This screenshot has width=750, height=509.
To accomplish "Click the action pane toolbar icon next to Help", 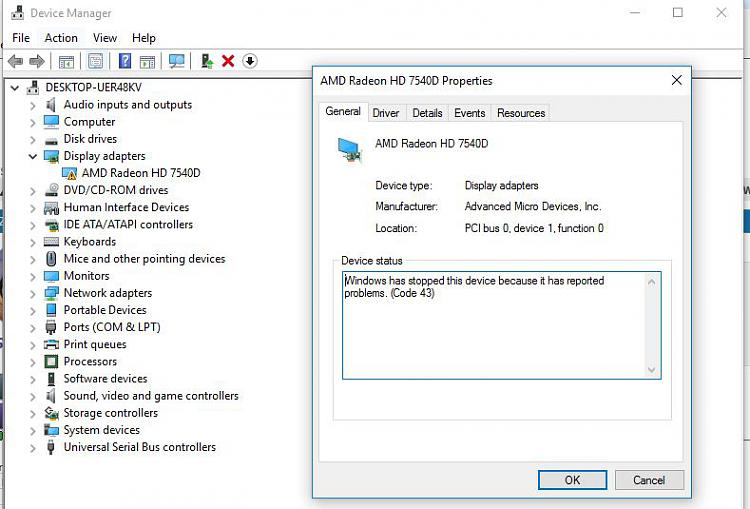I will (147, 61).
